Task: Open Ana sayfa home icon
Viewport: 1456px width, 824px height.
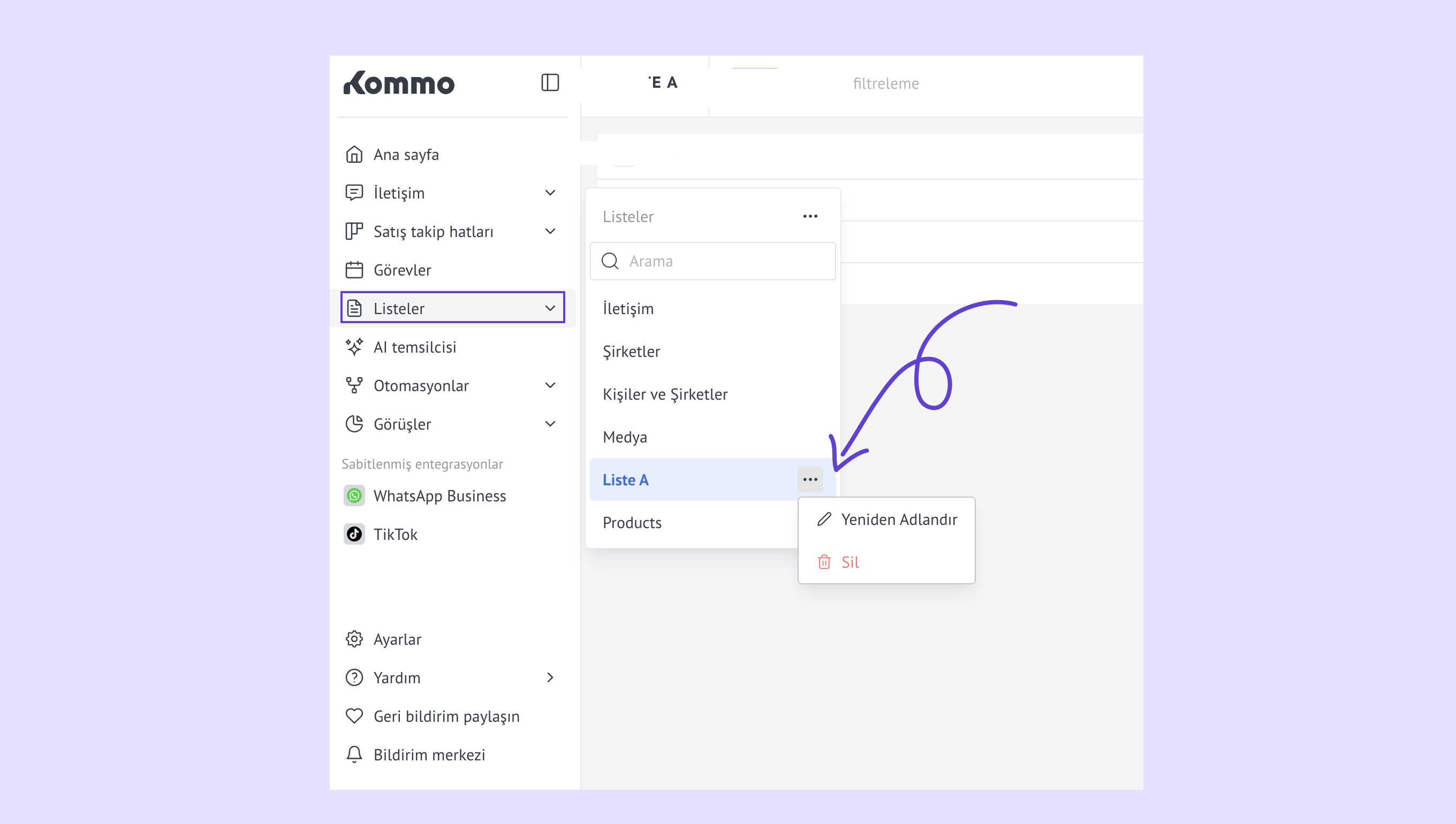Action: tap(354, 155)
